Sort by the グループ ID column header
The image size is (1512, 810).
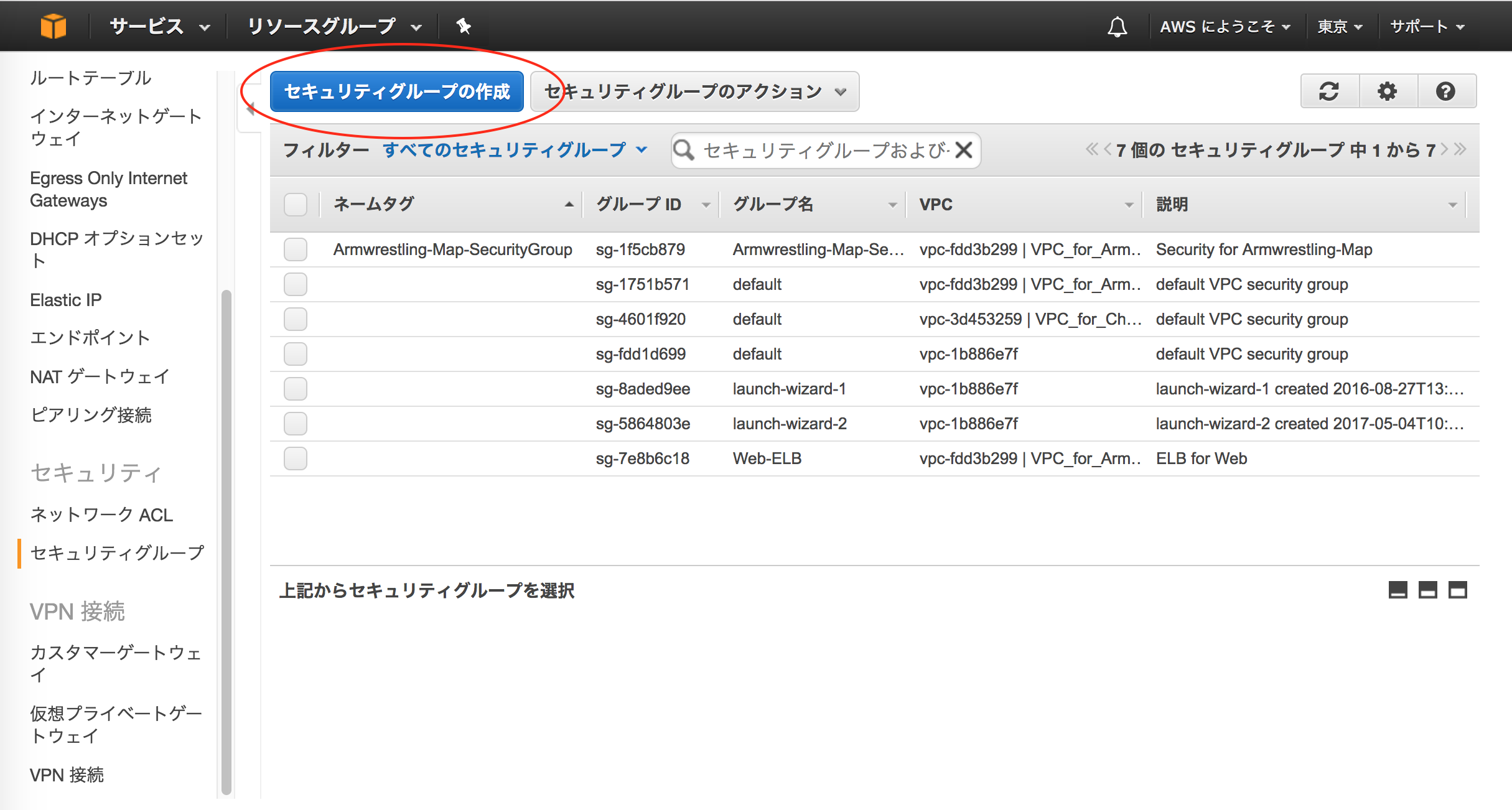[x=651, y=204]
